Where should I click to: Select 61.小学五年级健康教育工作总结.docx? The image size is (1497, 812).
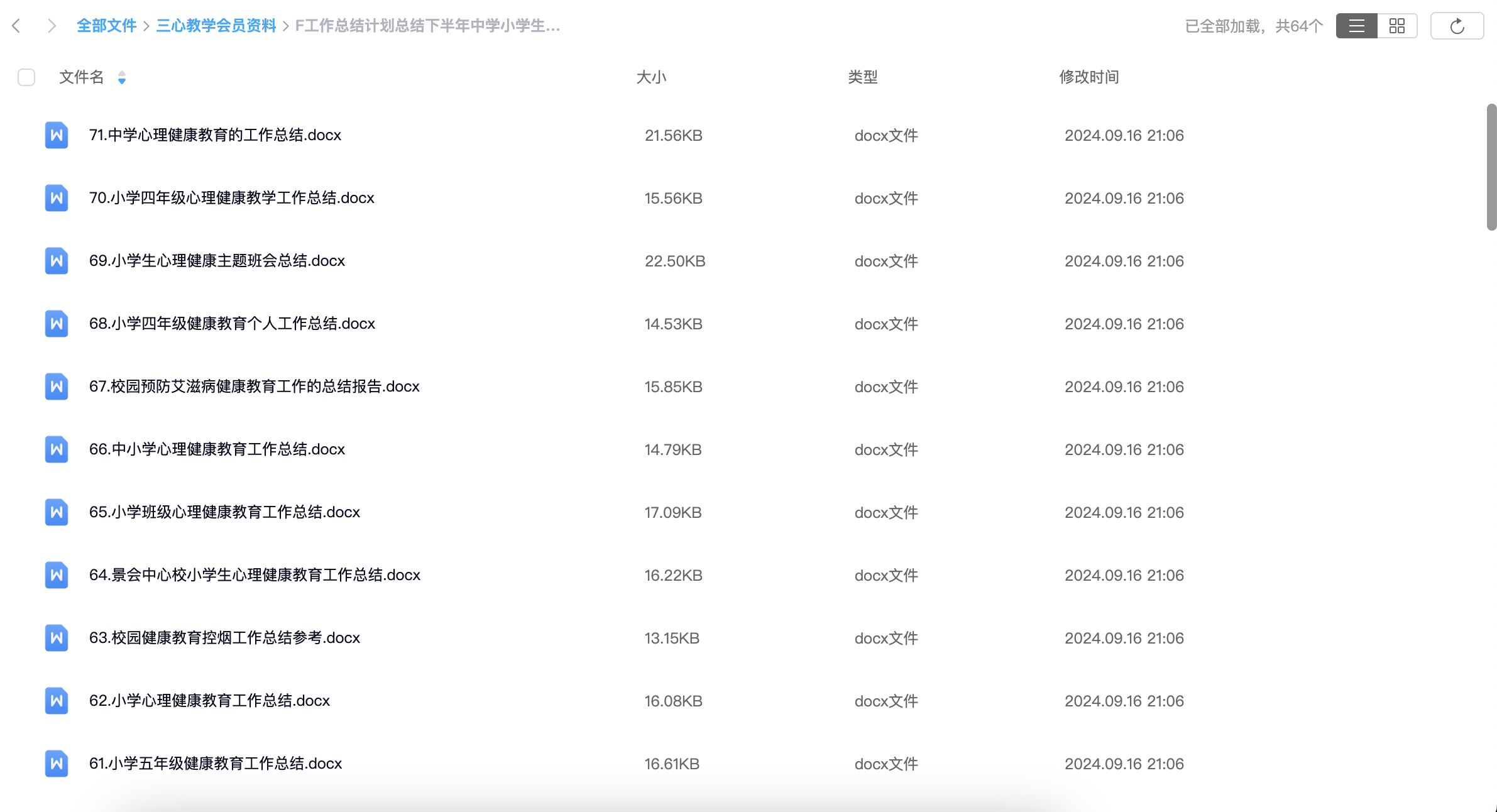(215, 764)
